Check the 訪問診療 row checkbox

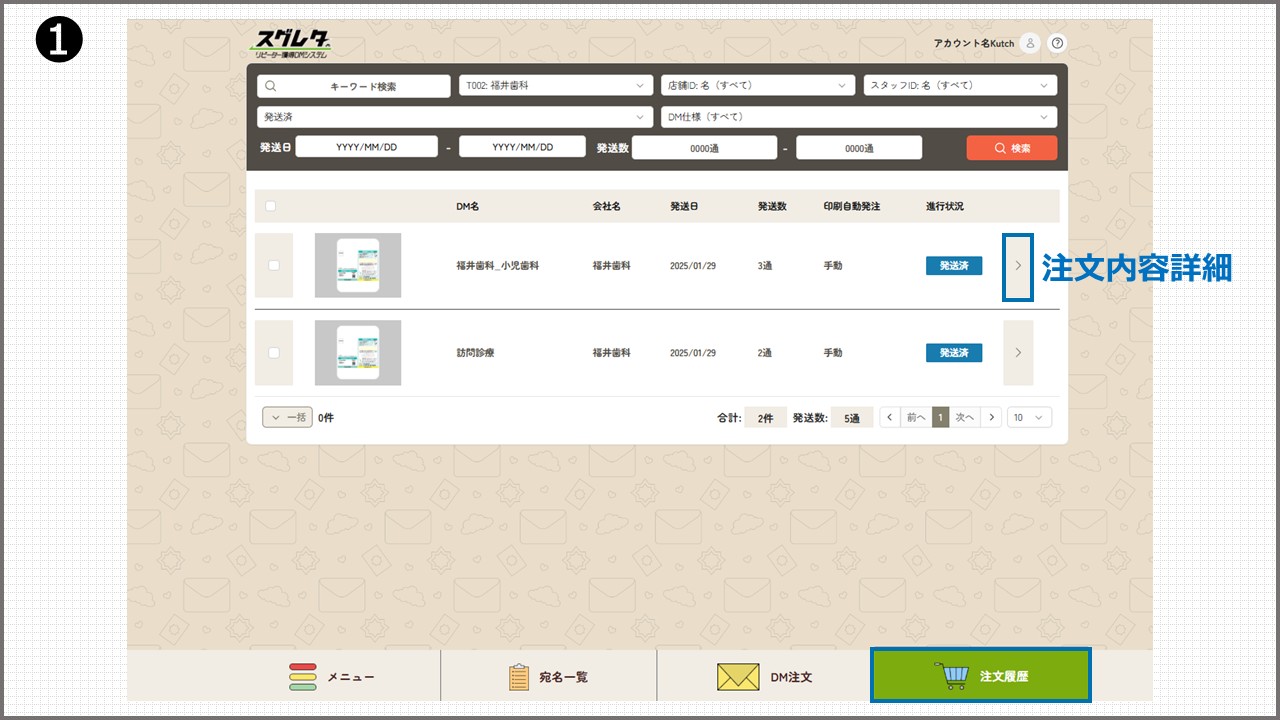click(x=274, y=352)
